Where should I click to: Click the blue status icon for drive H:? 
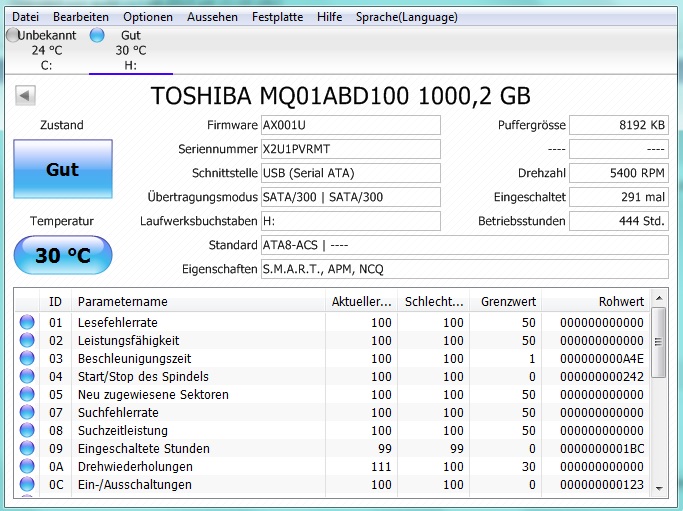pyautogui.click(x=97, y=35)
